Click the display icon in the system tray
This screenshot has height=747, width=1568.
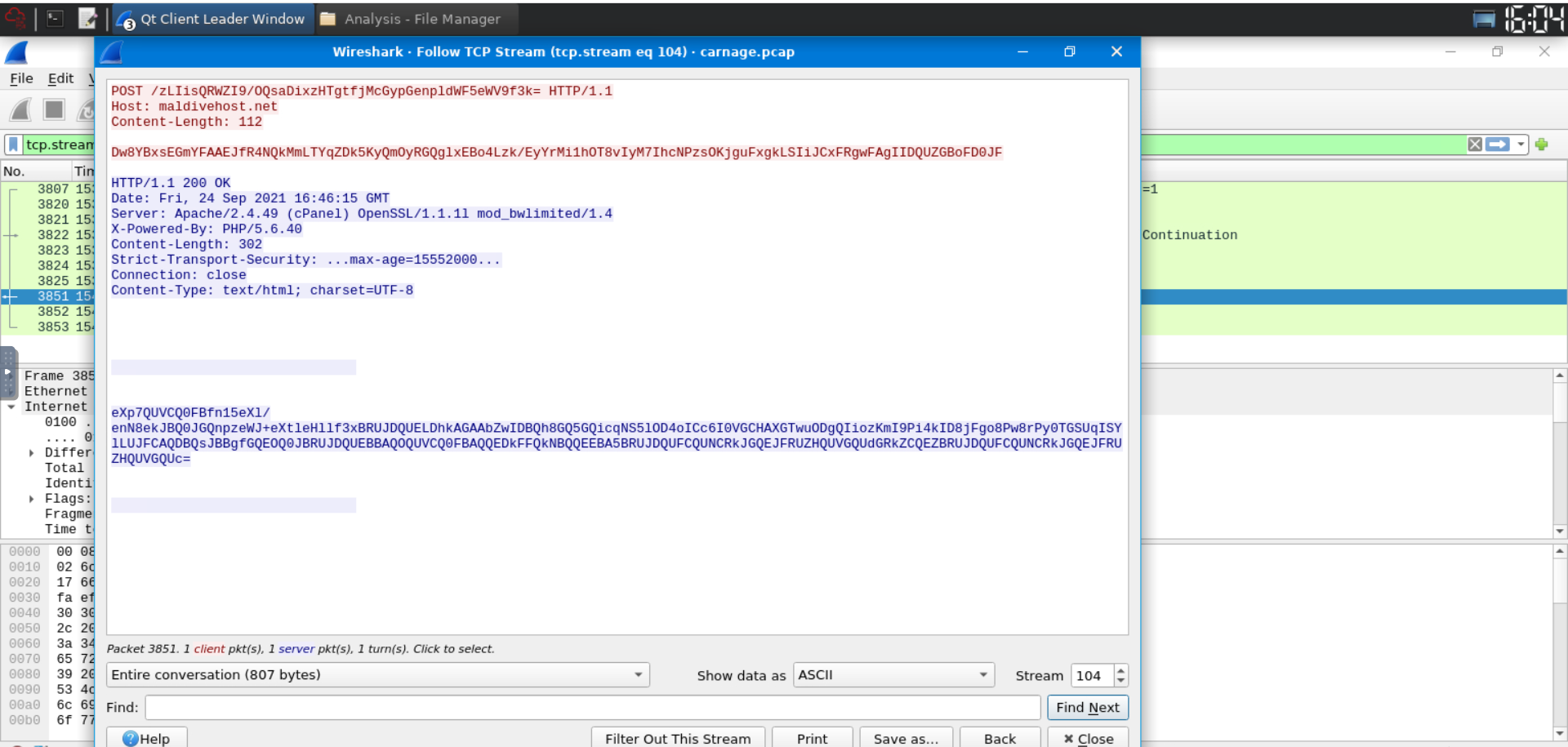tap(1484, 19)
